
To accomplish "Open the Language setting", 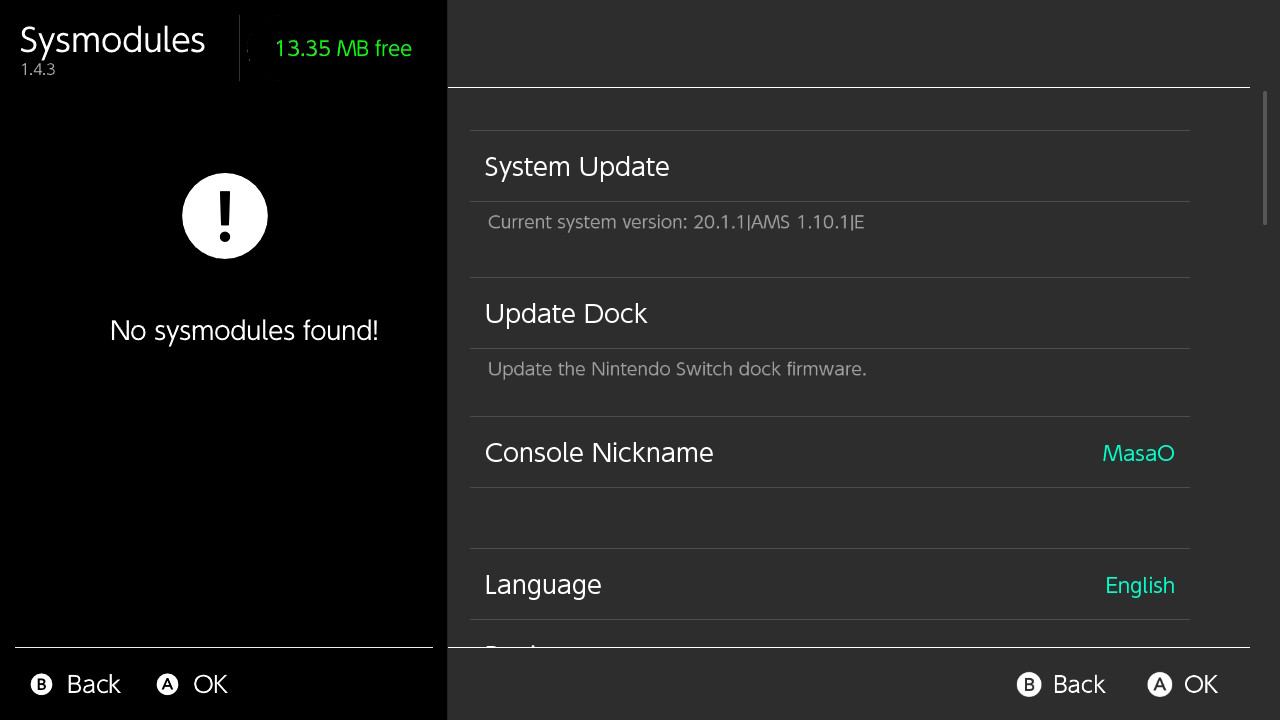I will click(829, 584).
